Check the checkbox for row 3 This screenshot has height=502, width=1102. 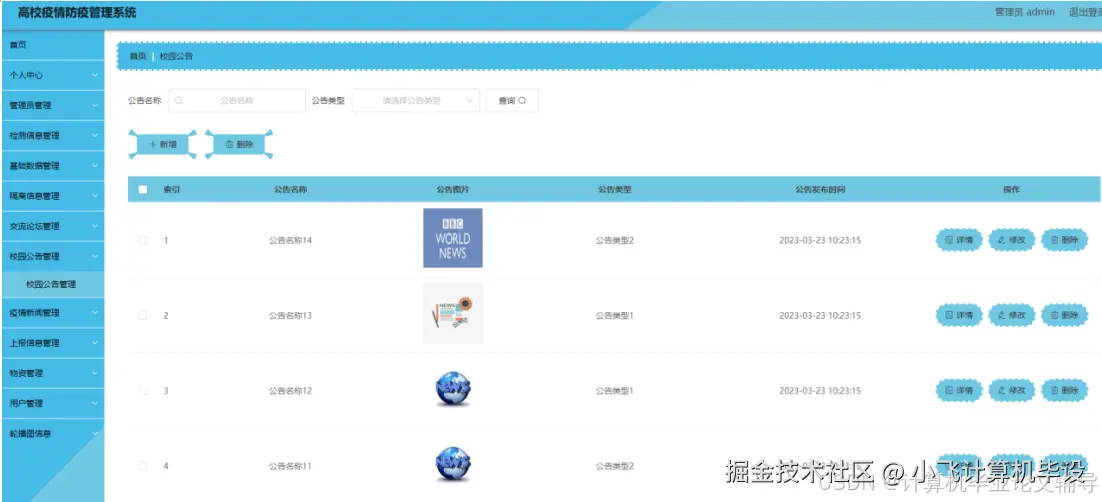point(143,391)
